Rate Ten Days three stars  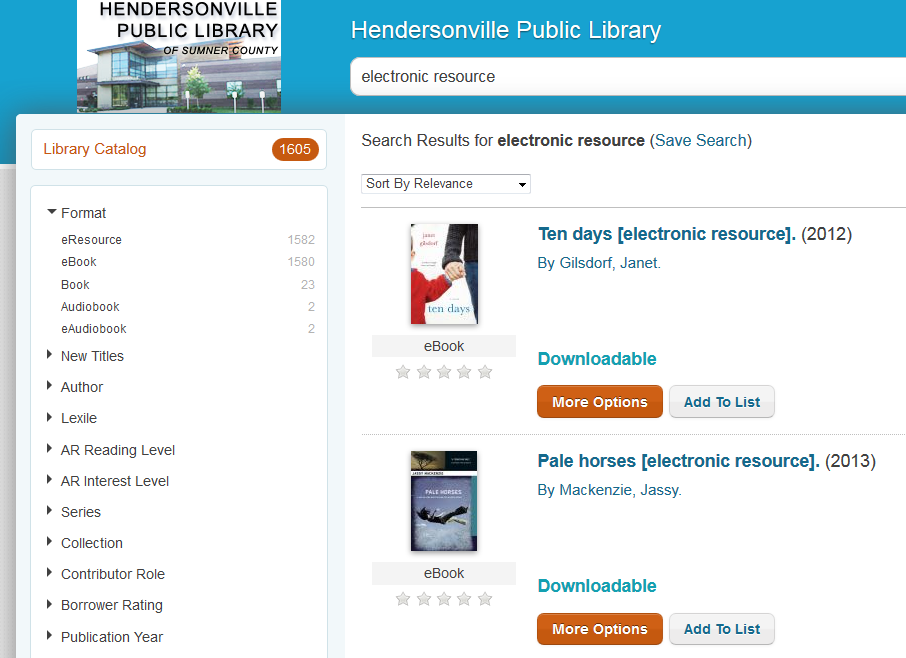coord(444,372)
